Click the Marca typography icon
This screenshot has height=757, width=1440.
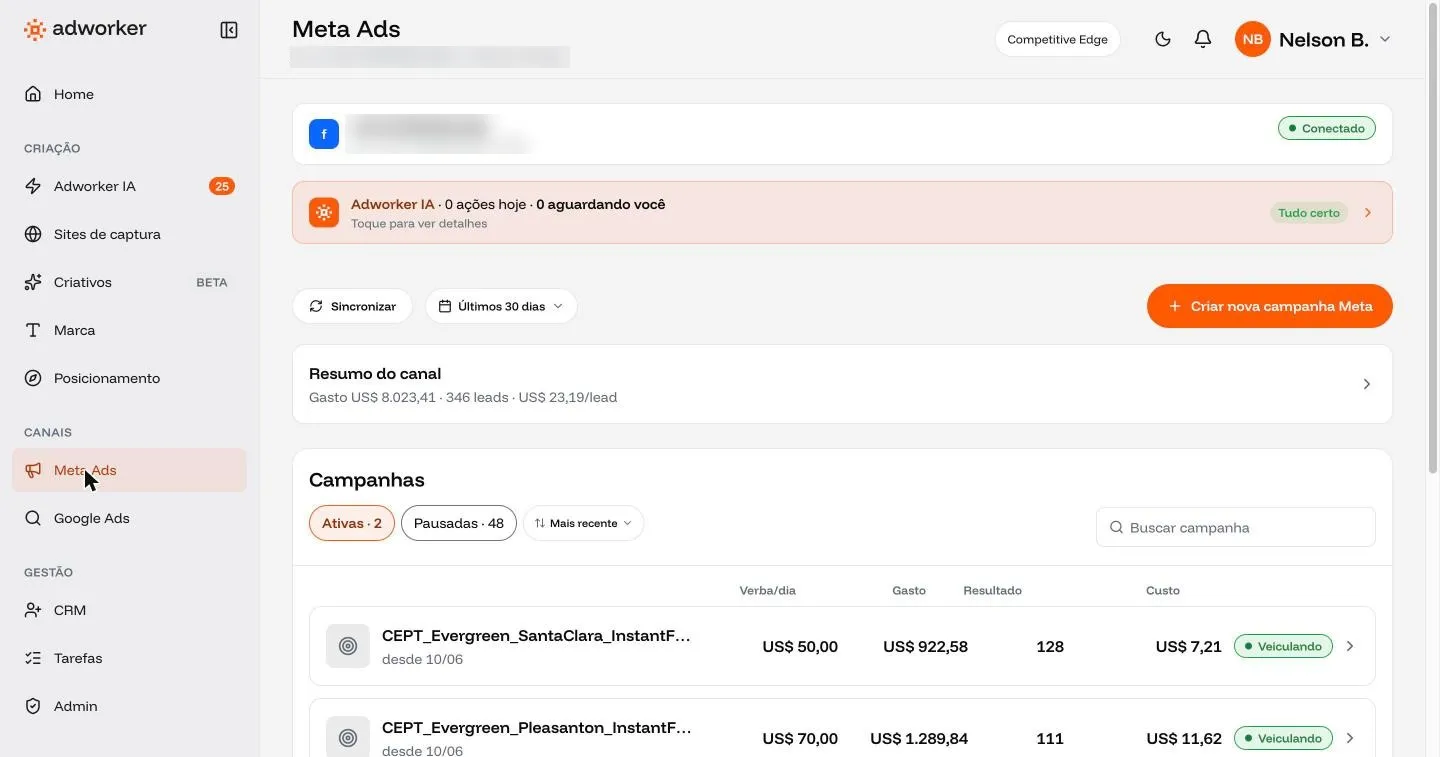33,330
